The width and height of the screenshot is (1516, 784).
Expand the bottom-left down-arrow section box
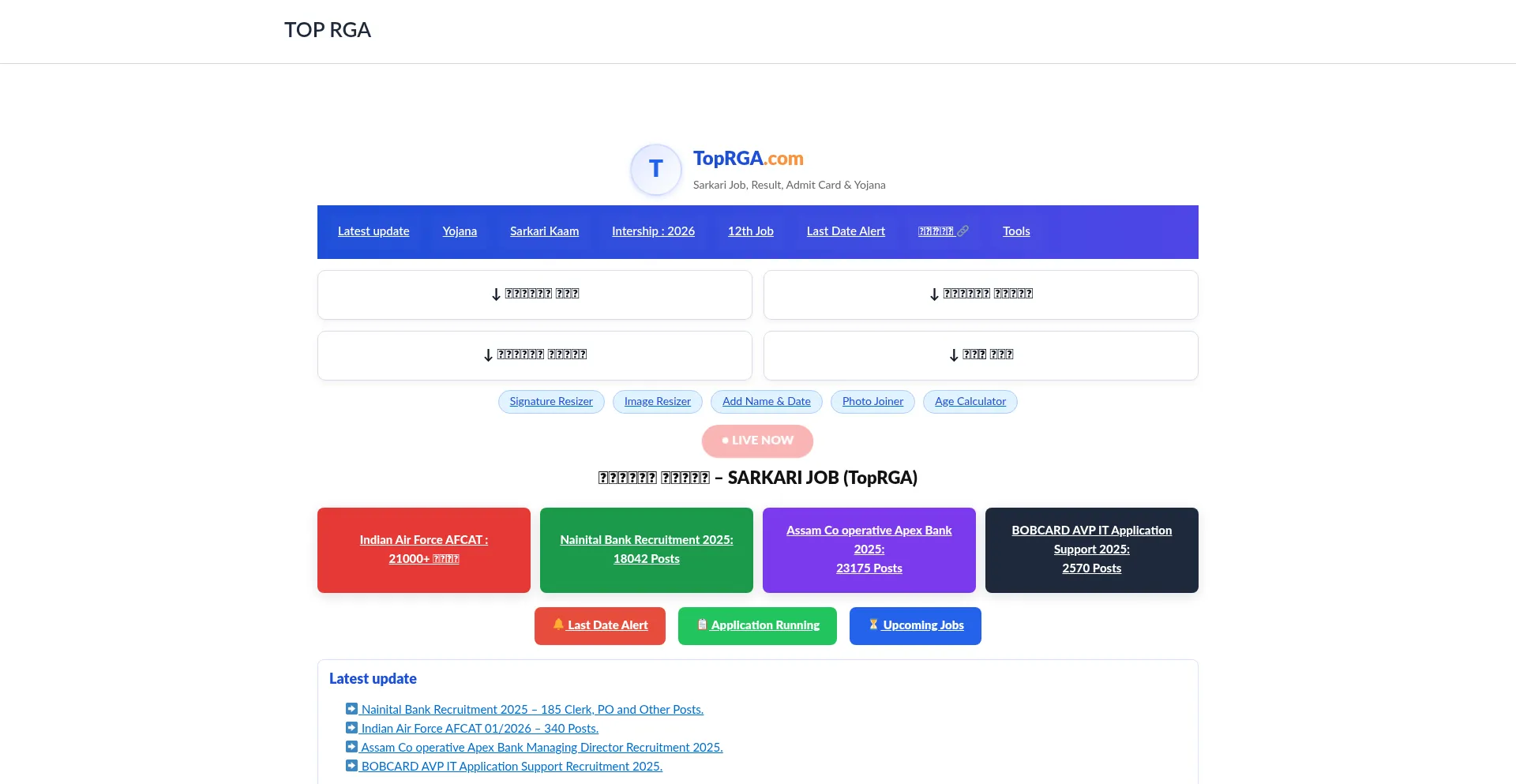(535, 355)
